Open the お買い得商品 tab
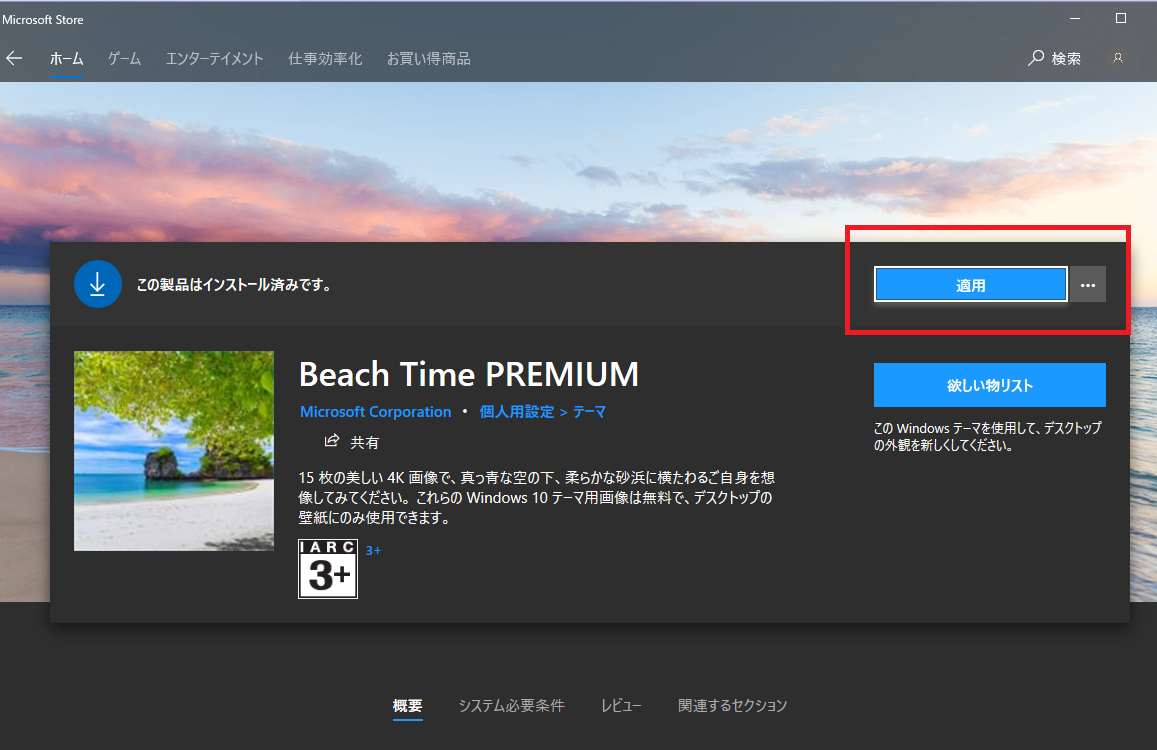Viewport: 1157px width, 750px height. click(429, 58)
